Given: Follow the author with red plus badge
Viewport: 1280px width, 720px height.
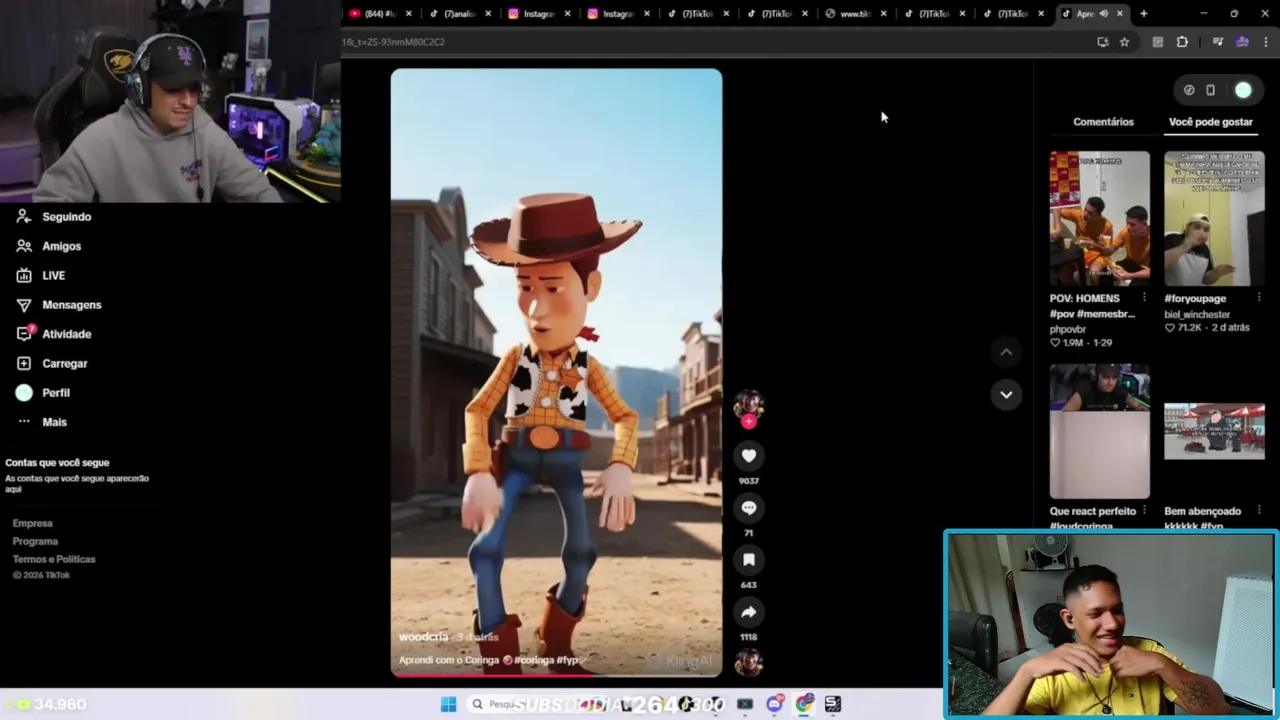Looking at the screenshot, I should pos(748,421).
